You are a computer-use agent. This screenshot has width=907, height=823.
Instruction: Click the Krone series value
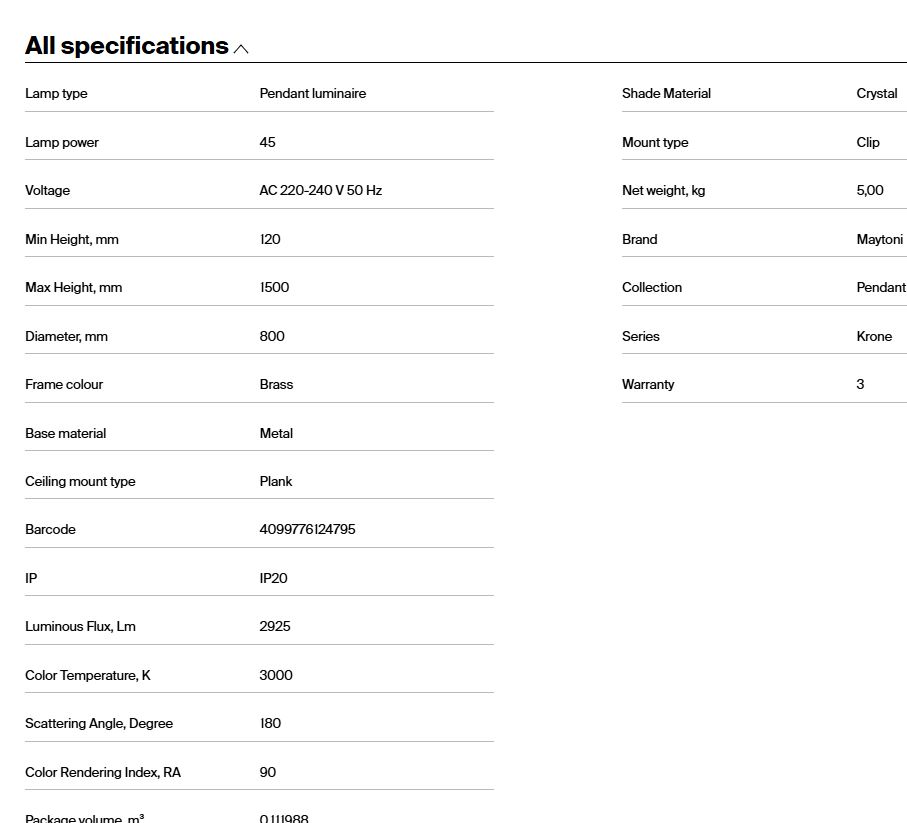pyautogui.click(x=874, y=337)
